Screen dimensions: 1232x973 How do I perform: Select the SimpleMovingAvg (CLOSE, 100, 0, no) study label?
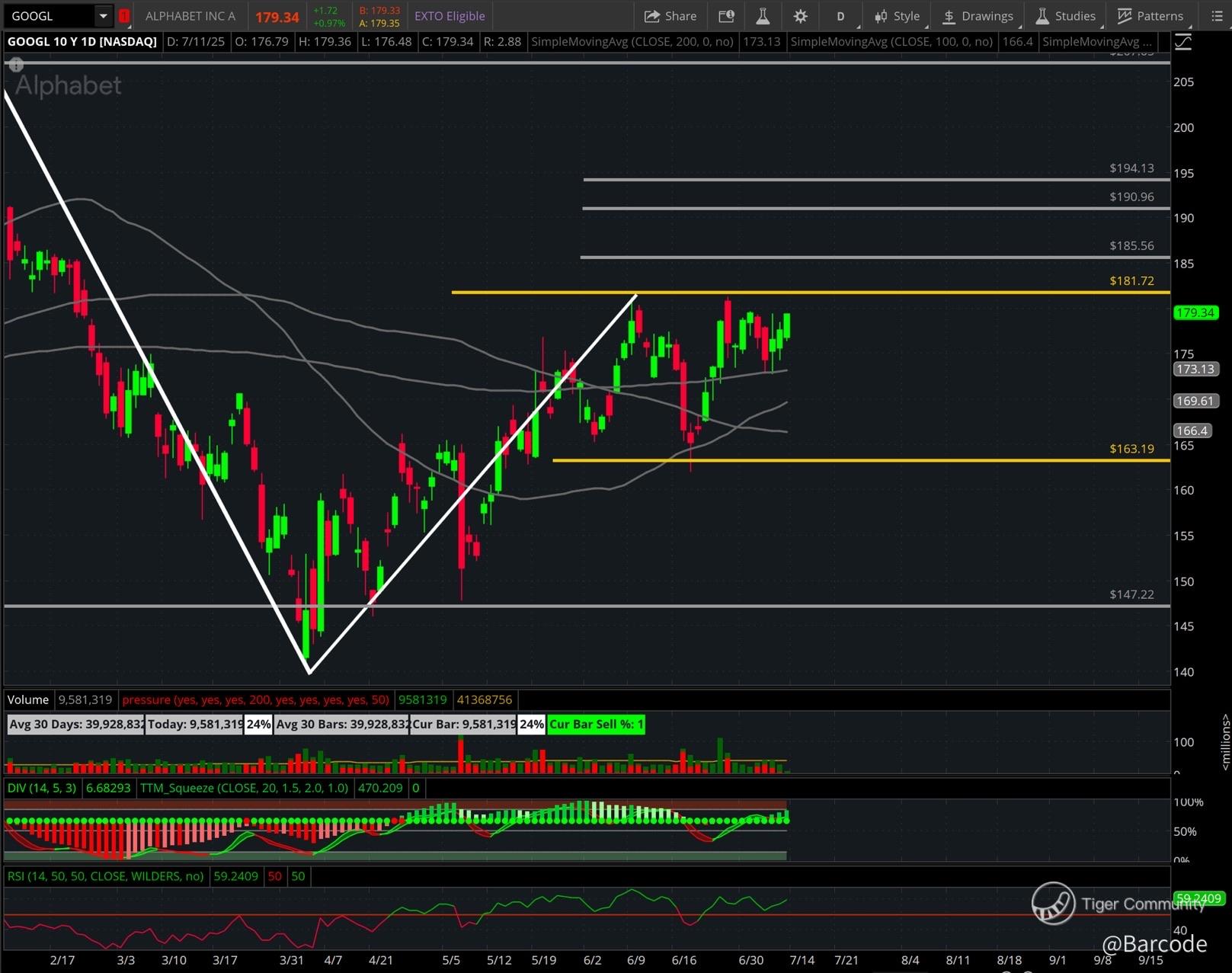point(891,42)
